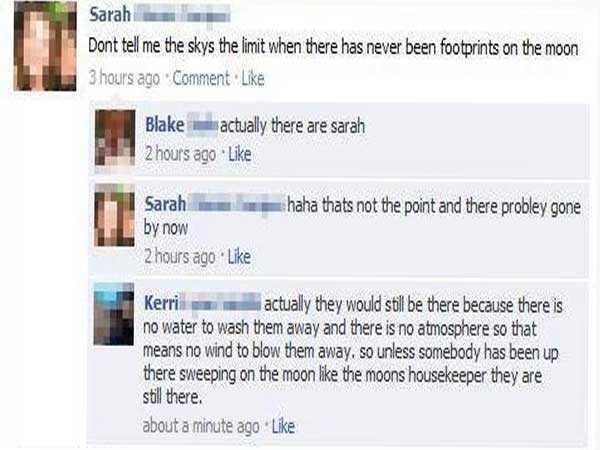
Task: Like Blake's comment
Action: click(x=240, y=154)
